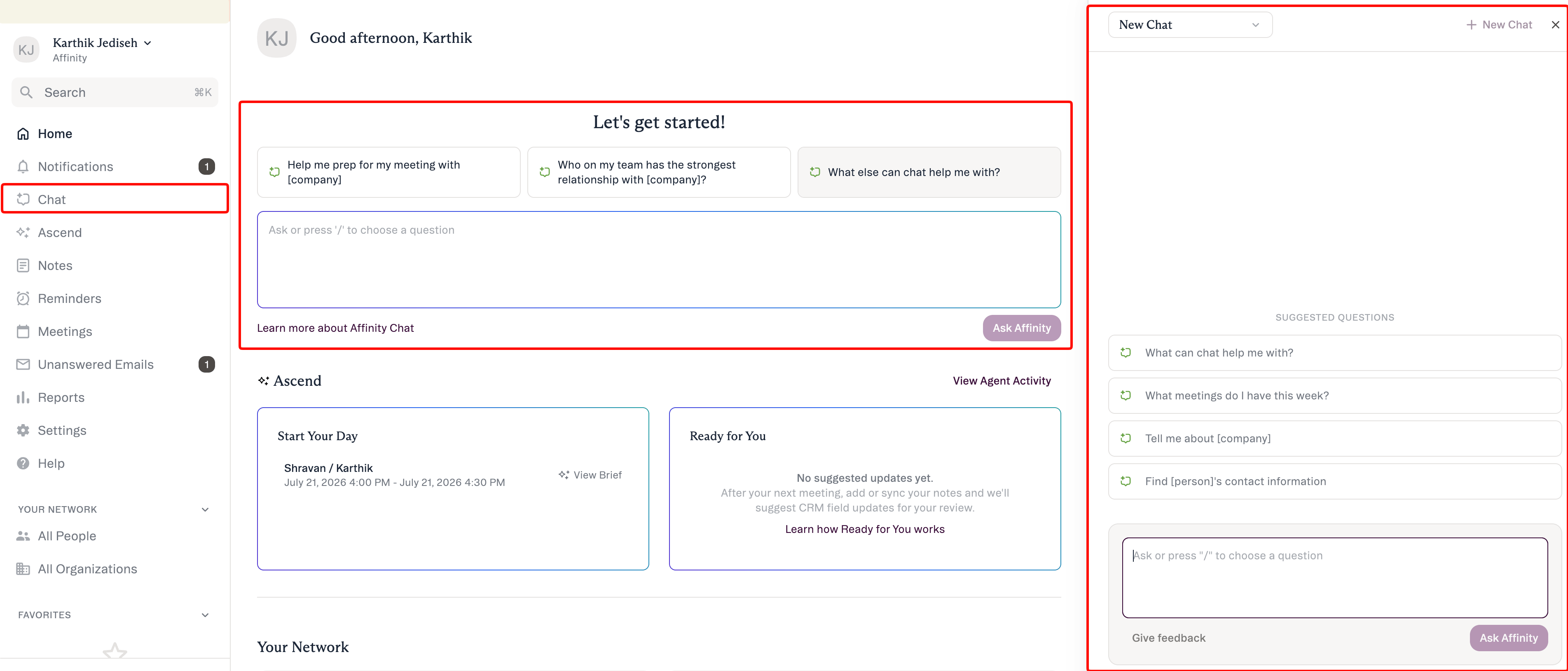
Task: Choose 'Find [person]'s contact information' question
Action: point(1334,481)
